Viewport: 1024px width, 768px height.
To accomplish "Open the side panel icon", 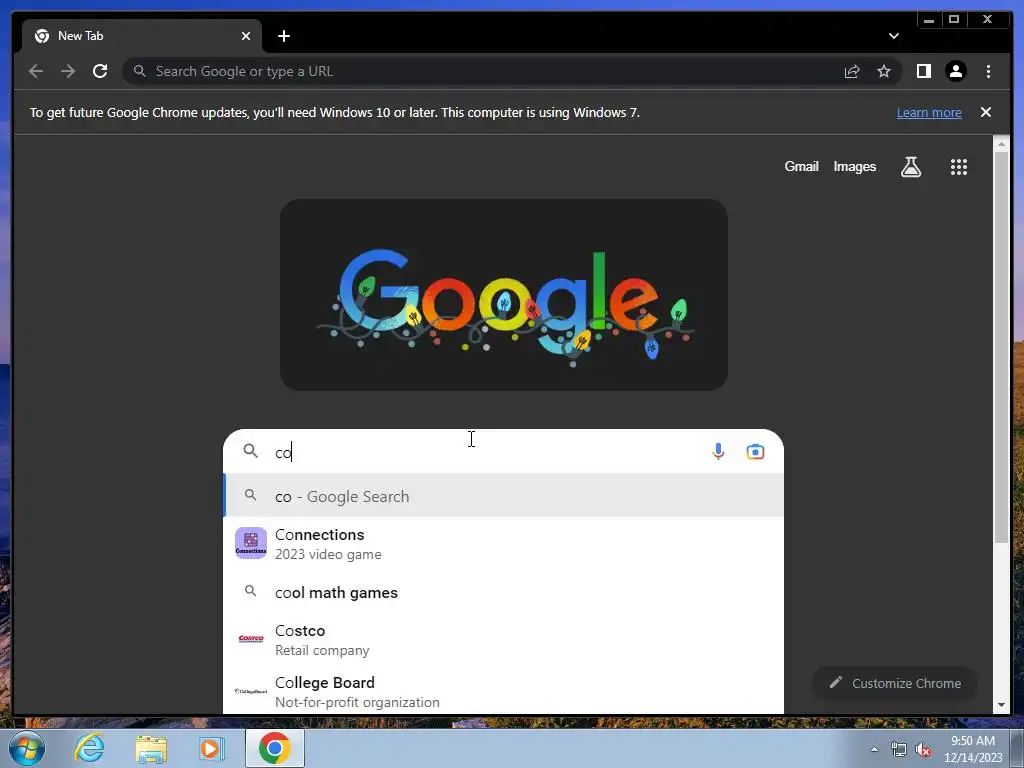I will pos(923,71).
